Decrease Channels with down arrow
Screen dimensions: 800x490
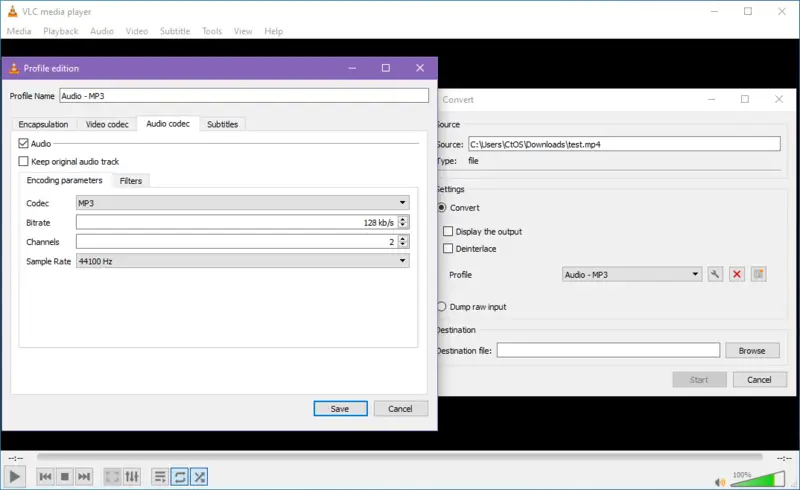point(403,245)
